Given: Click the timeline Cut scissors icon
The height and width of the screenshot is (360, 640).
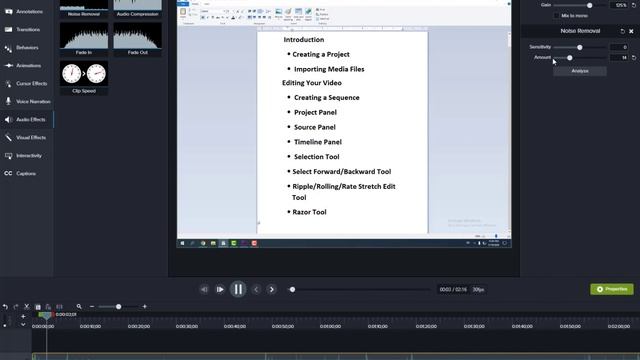Looking at the screenshot, I should click(27, 307).
